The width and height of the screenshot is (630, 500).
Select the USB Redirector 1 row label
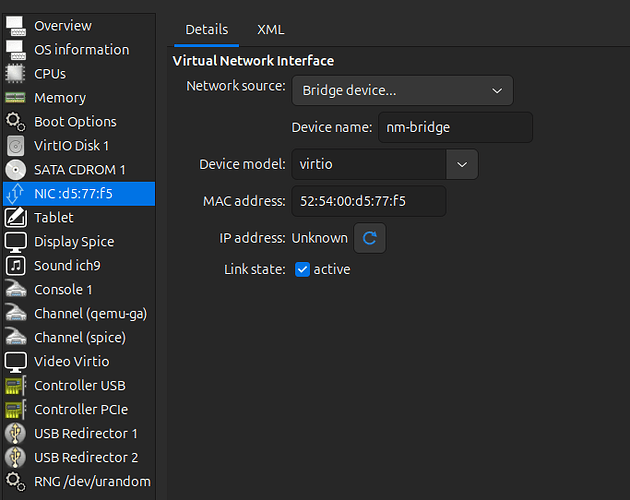point(86,433)
